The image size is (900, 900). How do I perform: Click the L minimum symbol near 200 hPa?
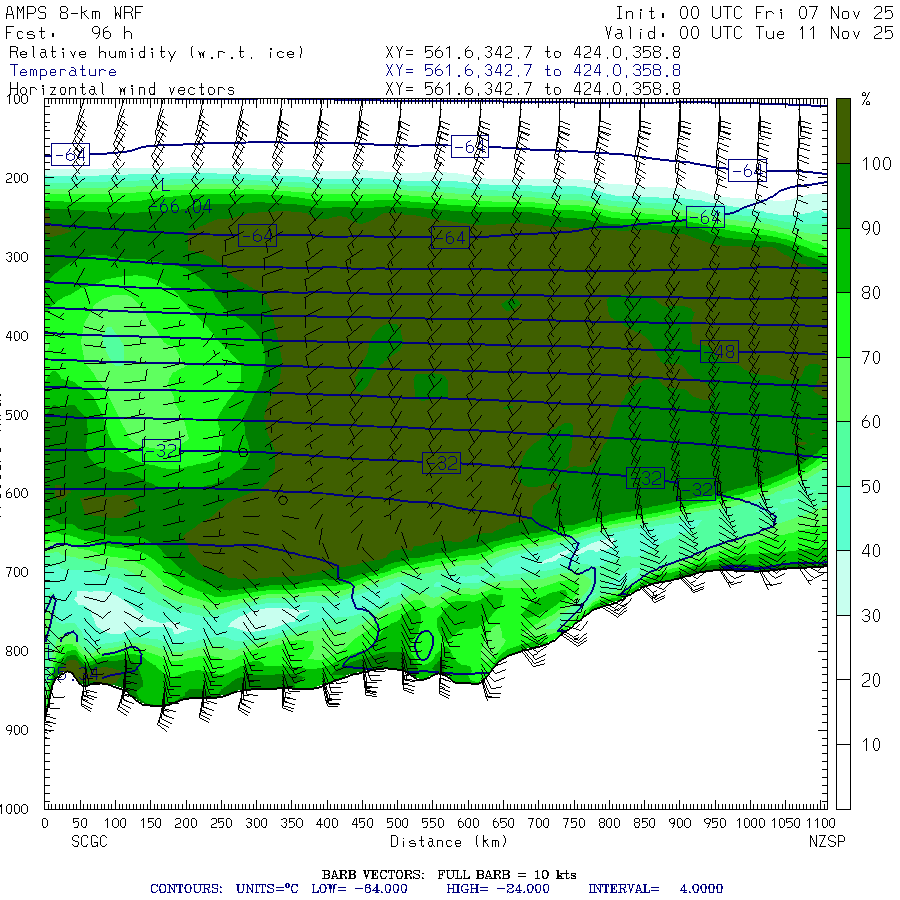tap(165, 185)
